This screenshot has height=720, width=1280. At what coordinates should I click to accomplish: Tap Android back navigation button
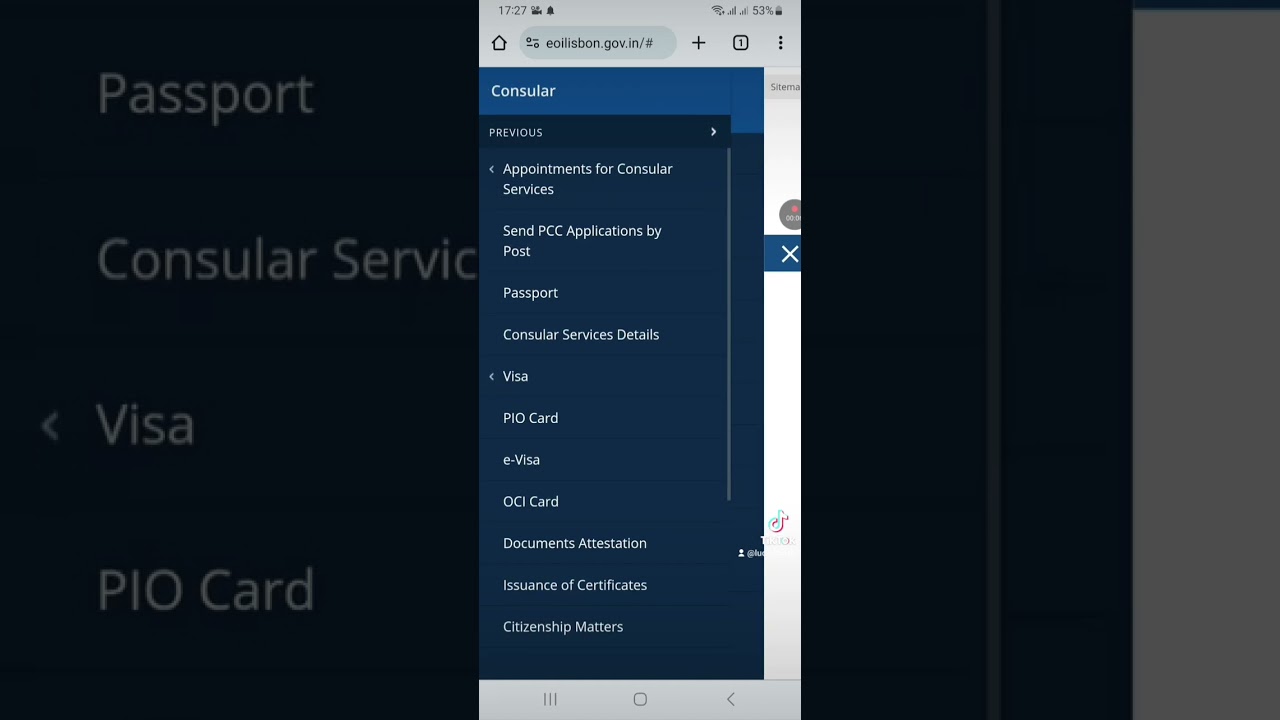click(x=730, y=699)
